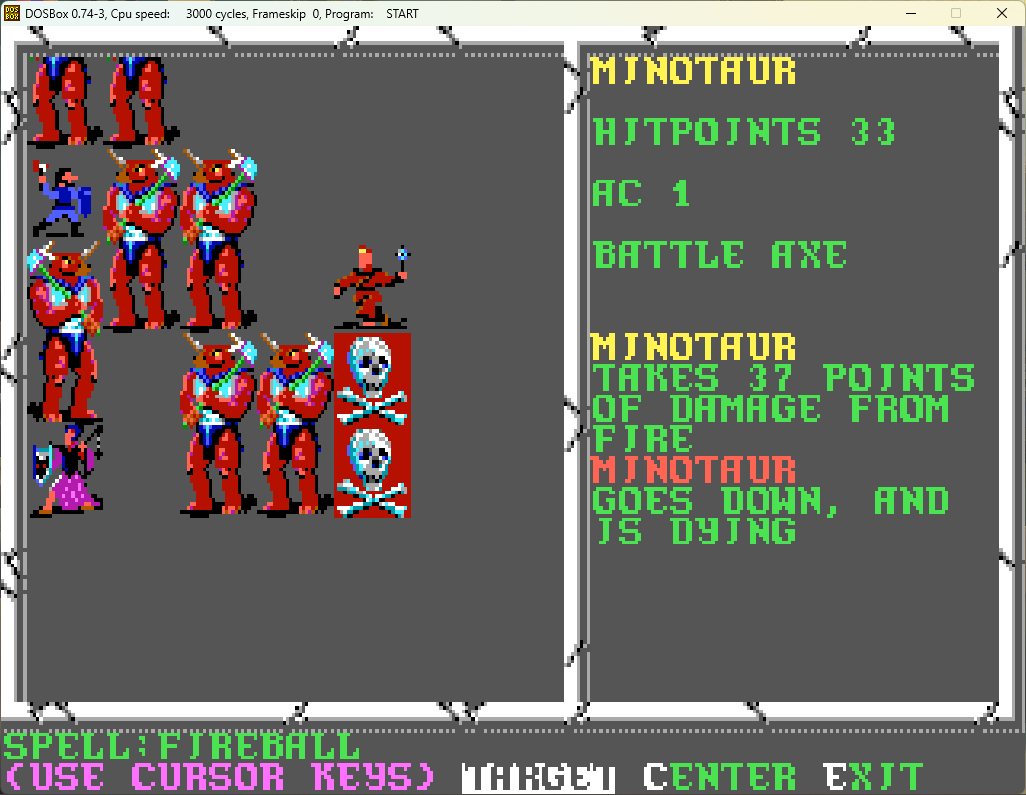1026x795 pixels.
Task: Choose the EXIT command
Action: click(x=874, y=777)
